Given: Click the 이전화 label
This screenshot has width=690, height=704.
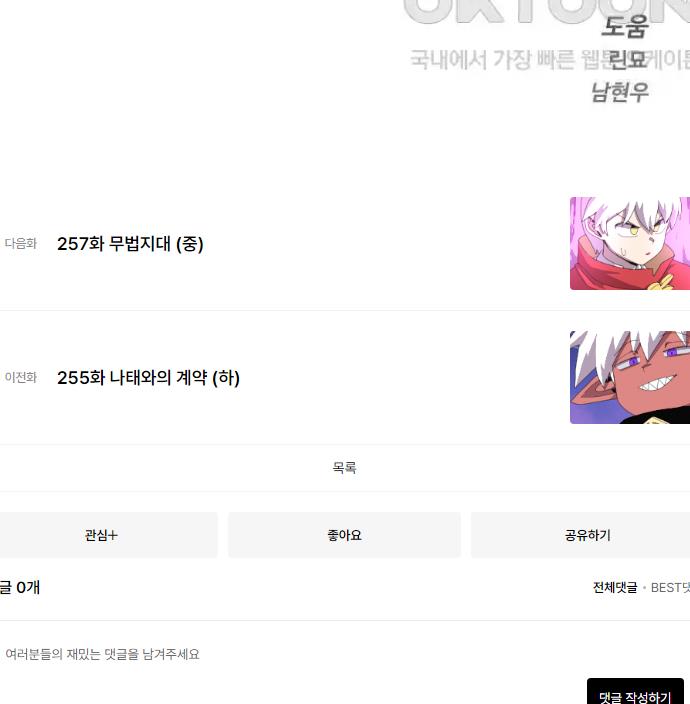Looking at the screenshot, I should pos(21,377).
